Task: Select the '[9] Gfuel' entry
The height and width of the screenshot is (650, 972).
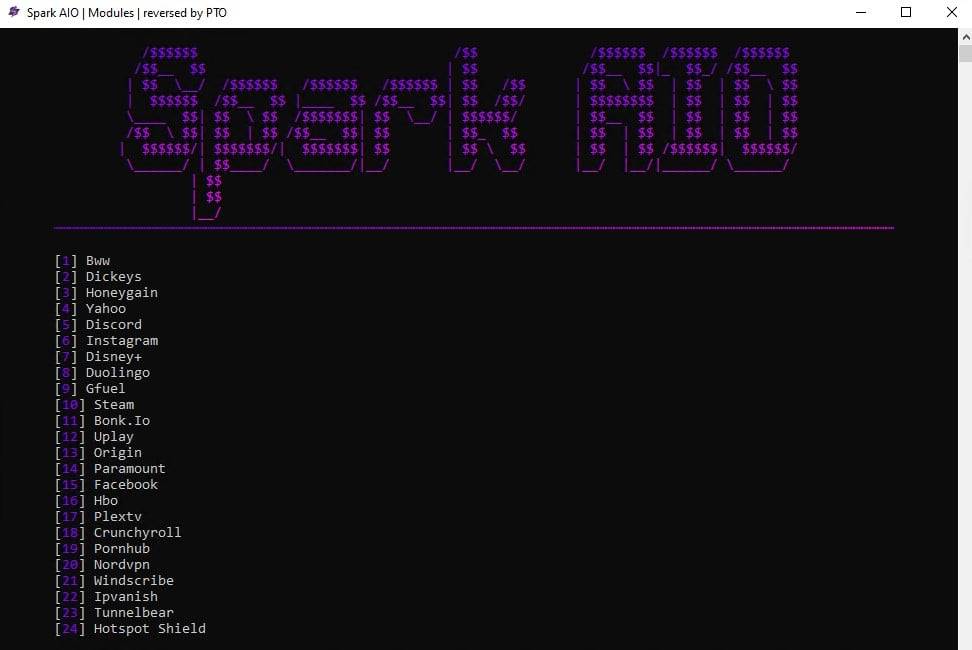Action: click(x=90, y=389)
